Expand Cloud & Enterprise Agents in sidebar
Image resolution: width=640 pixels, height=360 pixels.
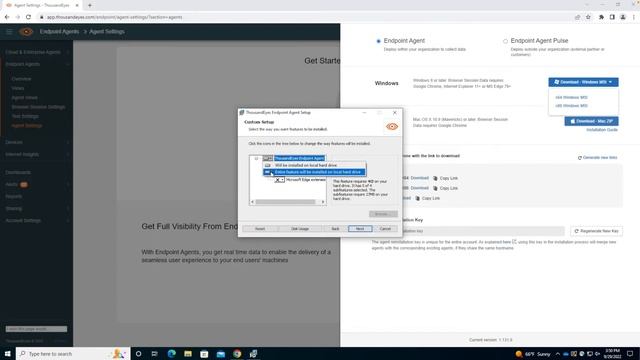coord(68,52)
